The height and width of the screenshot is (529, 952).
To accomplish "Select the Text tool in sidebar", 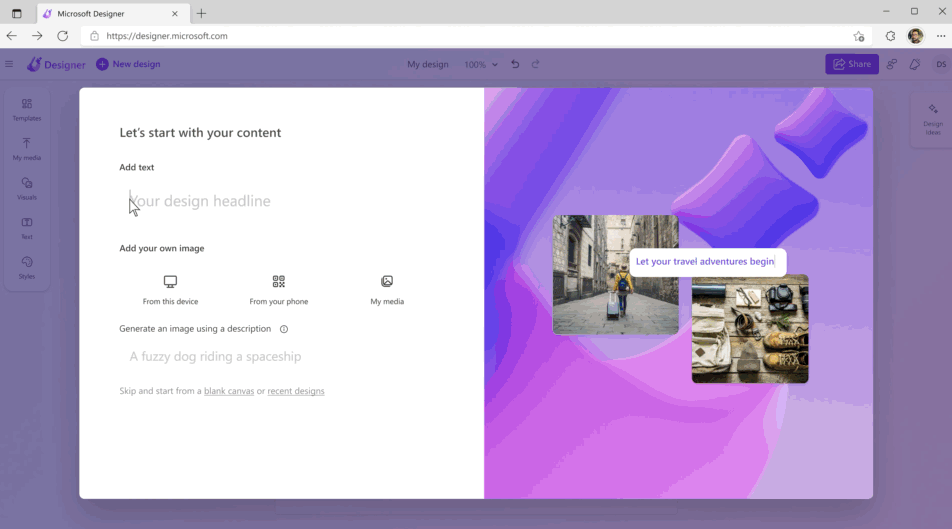I will click(27, 228).
